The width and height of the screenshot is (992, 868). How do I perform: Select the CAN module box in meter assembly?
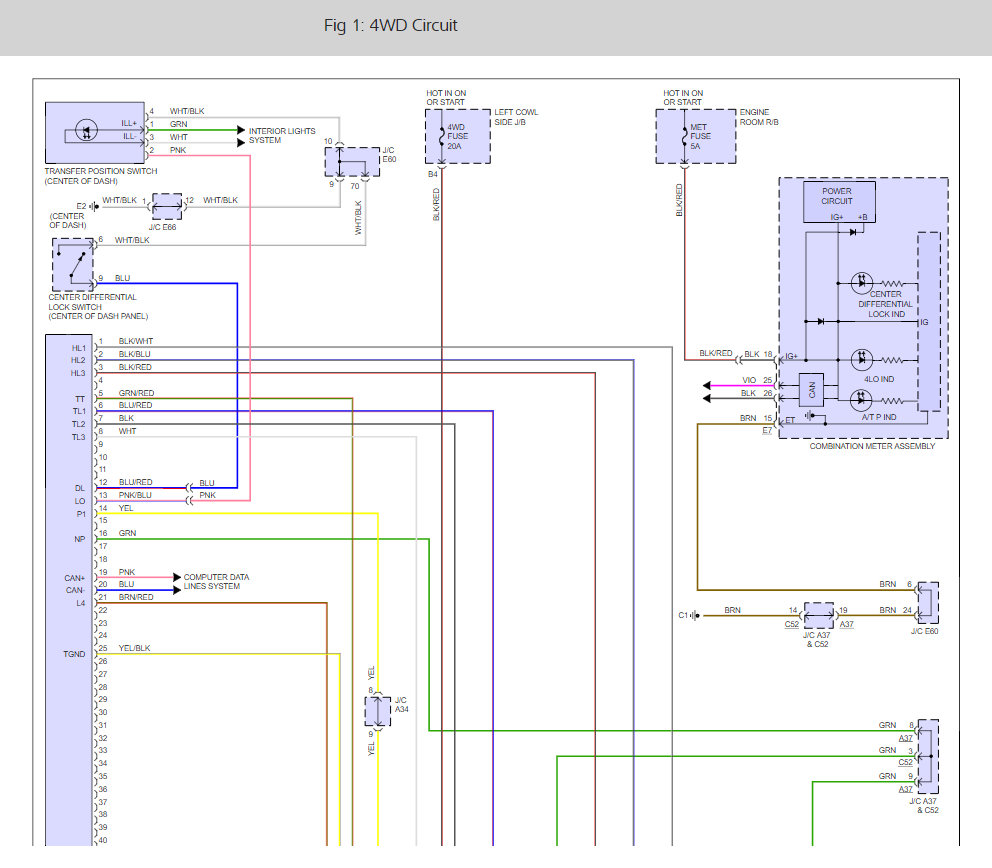(811, 390)
